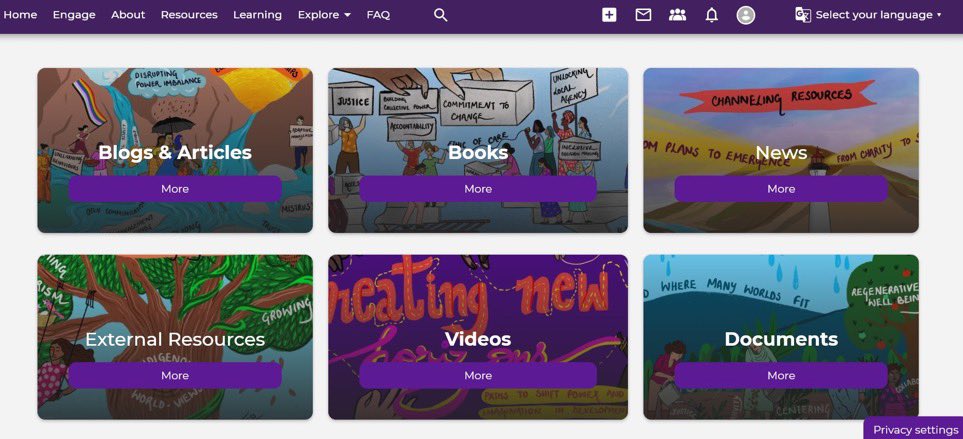Image resolution: width=963 pixels, height=439 pixels.
Task: Open the Learning menu item
Action: [257, 15]
